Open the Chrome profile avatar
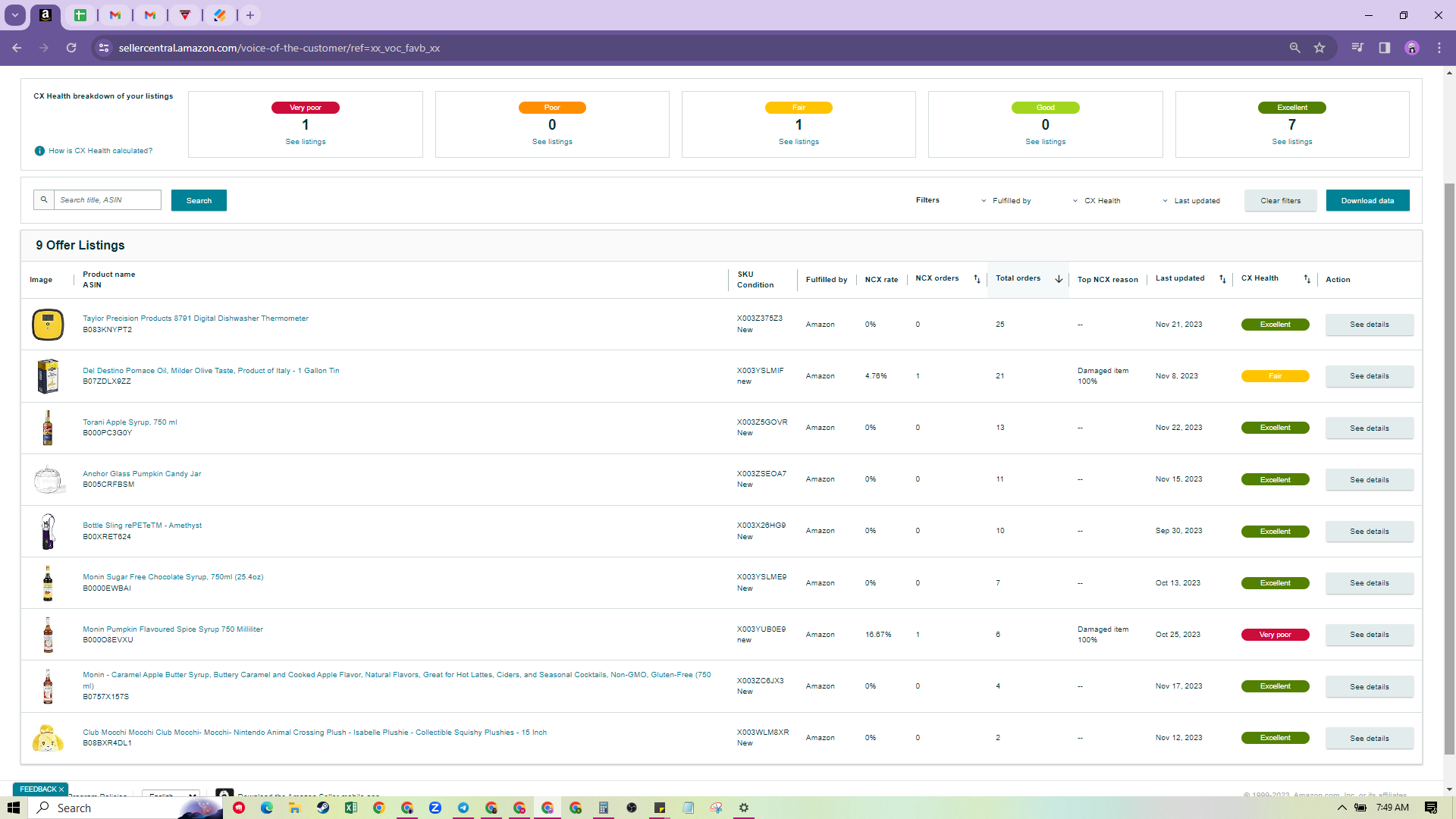1456x819 pixels. click(1412, 48)
